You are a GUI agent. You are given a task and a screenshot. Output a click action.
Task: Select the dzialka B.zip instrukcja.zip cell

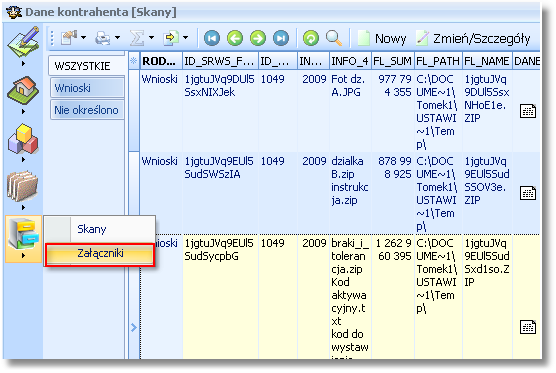350,193
